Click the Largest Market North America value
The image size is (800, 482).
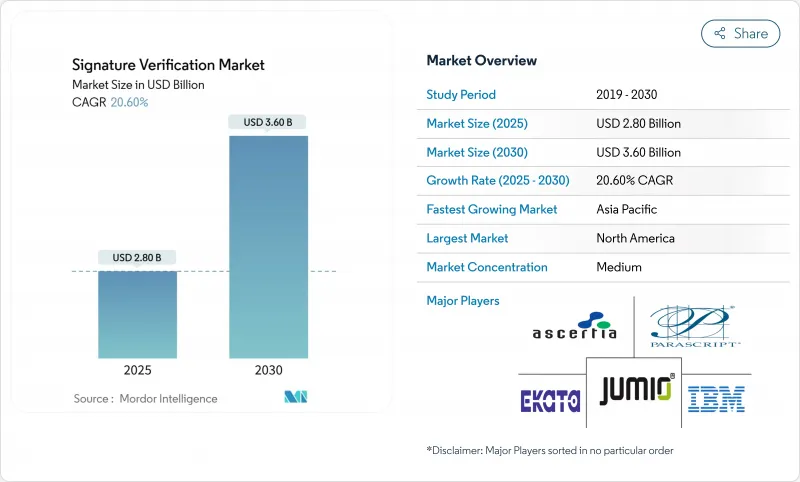[x=635, y=238]
